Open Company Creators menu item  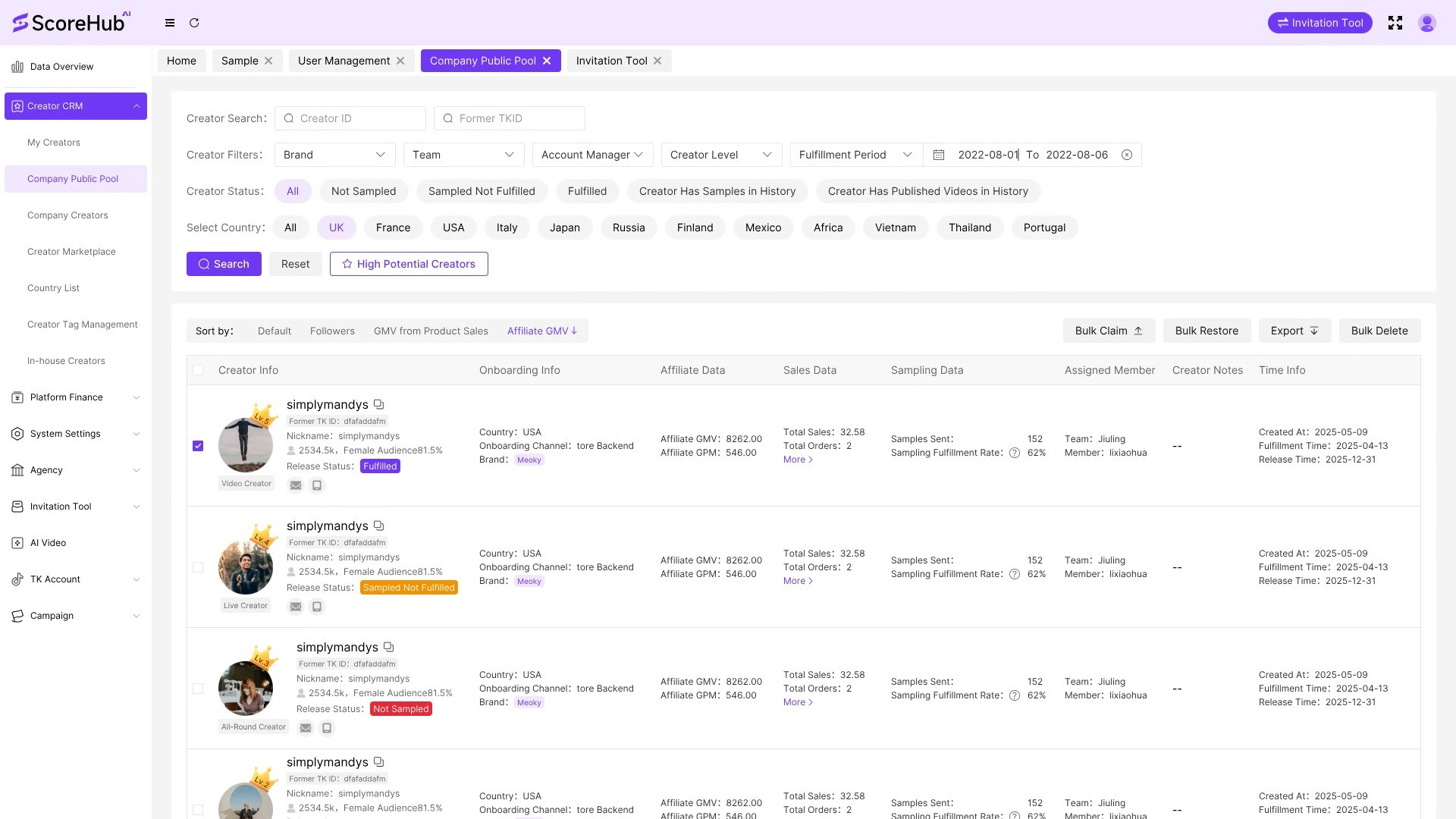coord(67,215)
